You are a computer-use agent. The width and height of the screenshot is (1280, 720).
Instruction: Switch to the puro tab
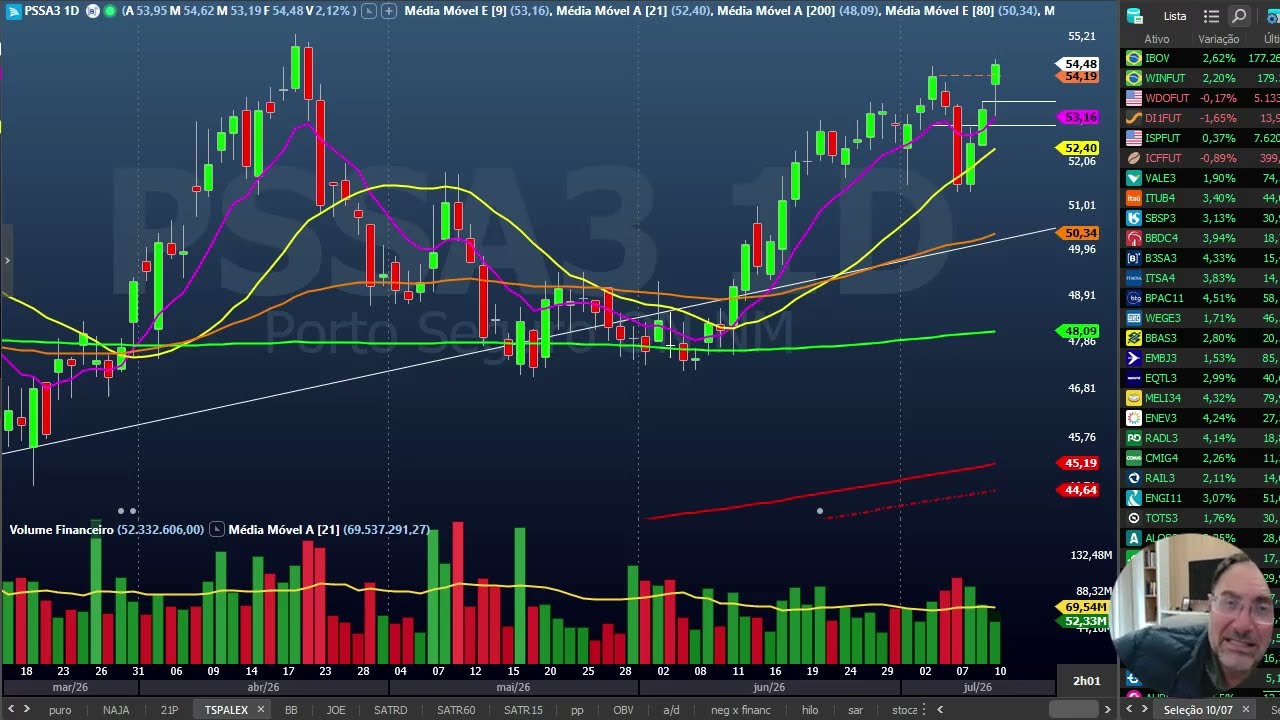click(60, 710)
